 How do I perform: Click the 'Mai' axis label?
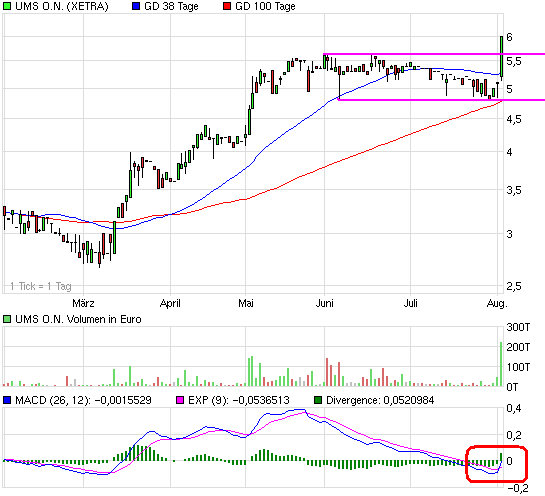(x=246, y=303)
